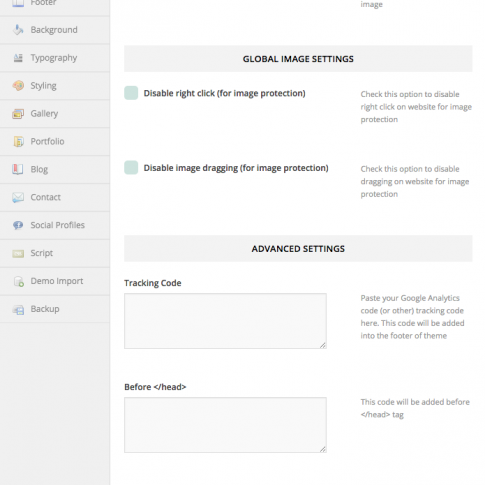This screenshot has height=485, width=485.
Task: Click the Background paint bucket icon
Action: 18,30
